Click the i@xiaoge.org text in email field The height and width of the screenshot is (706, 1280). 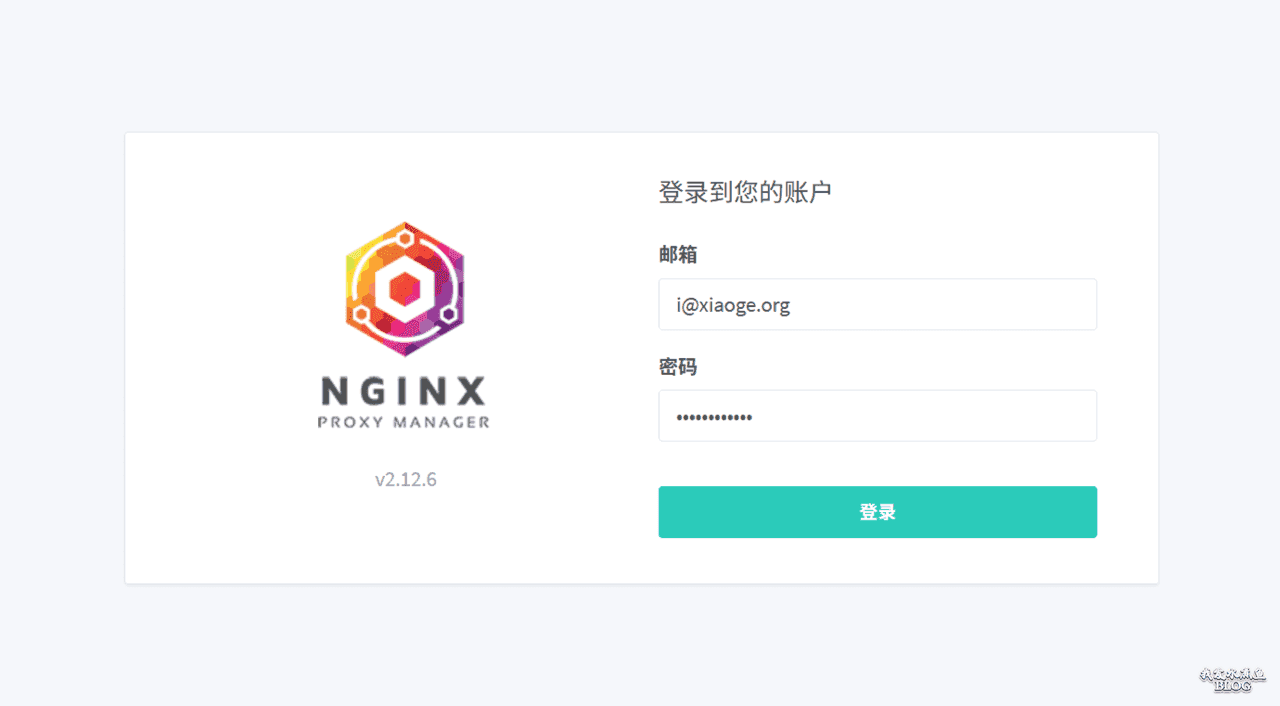(x=733, y=305)
